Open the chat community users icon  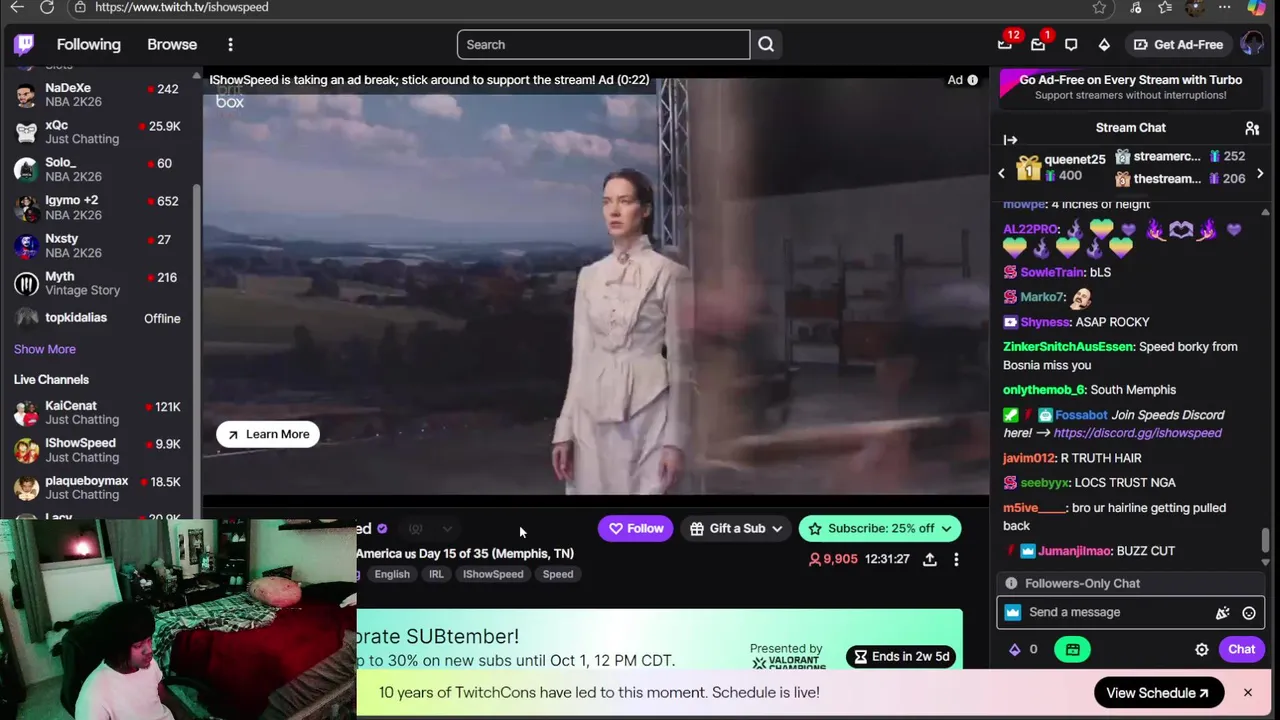point(1252,128)
